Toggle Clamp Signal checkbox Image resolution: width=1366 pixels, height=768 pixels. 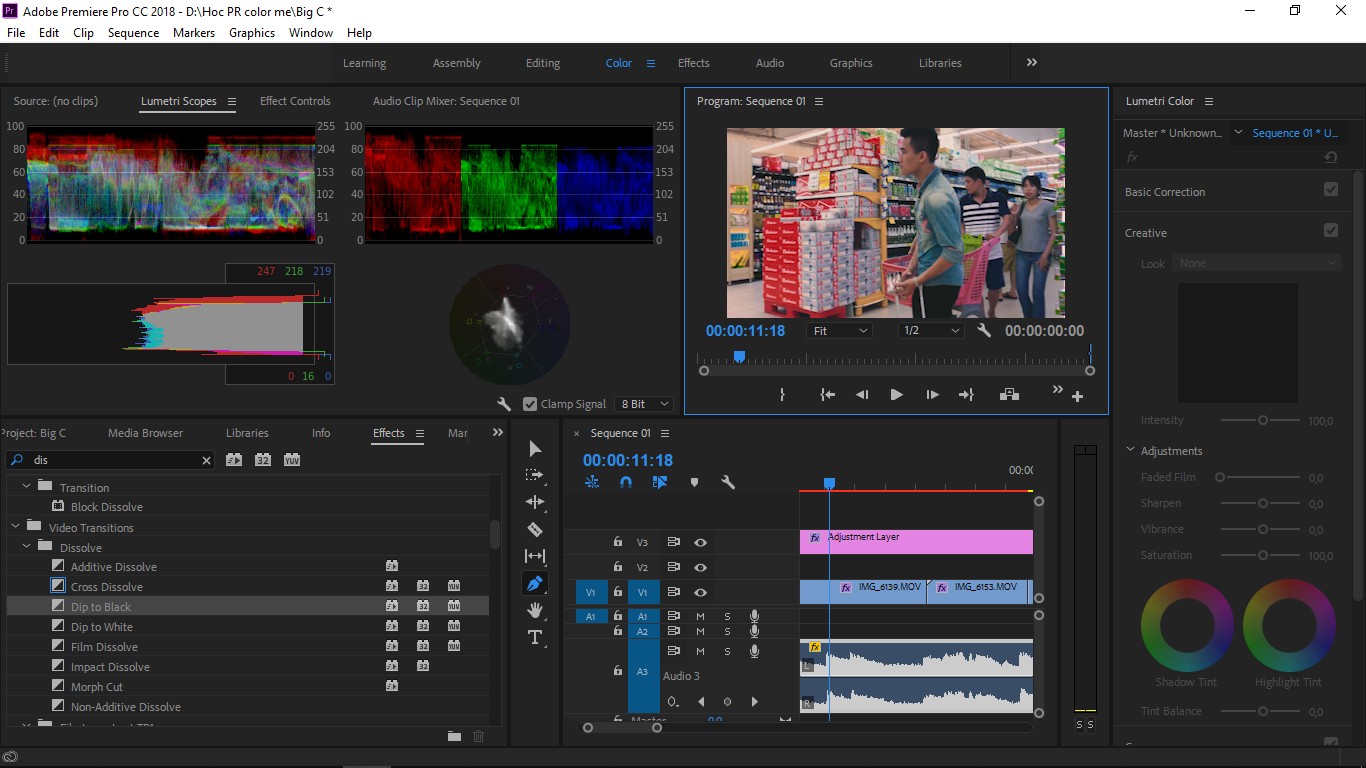pyautogui.click(x=530, y=404)
